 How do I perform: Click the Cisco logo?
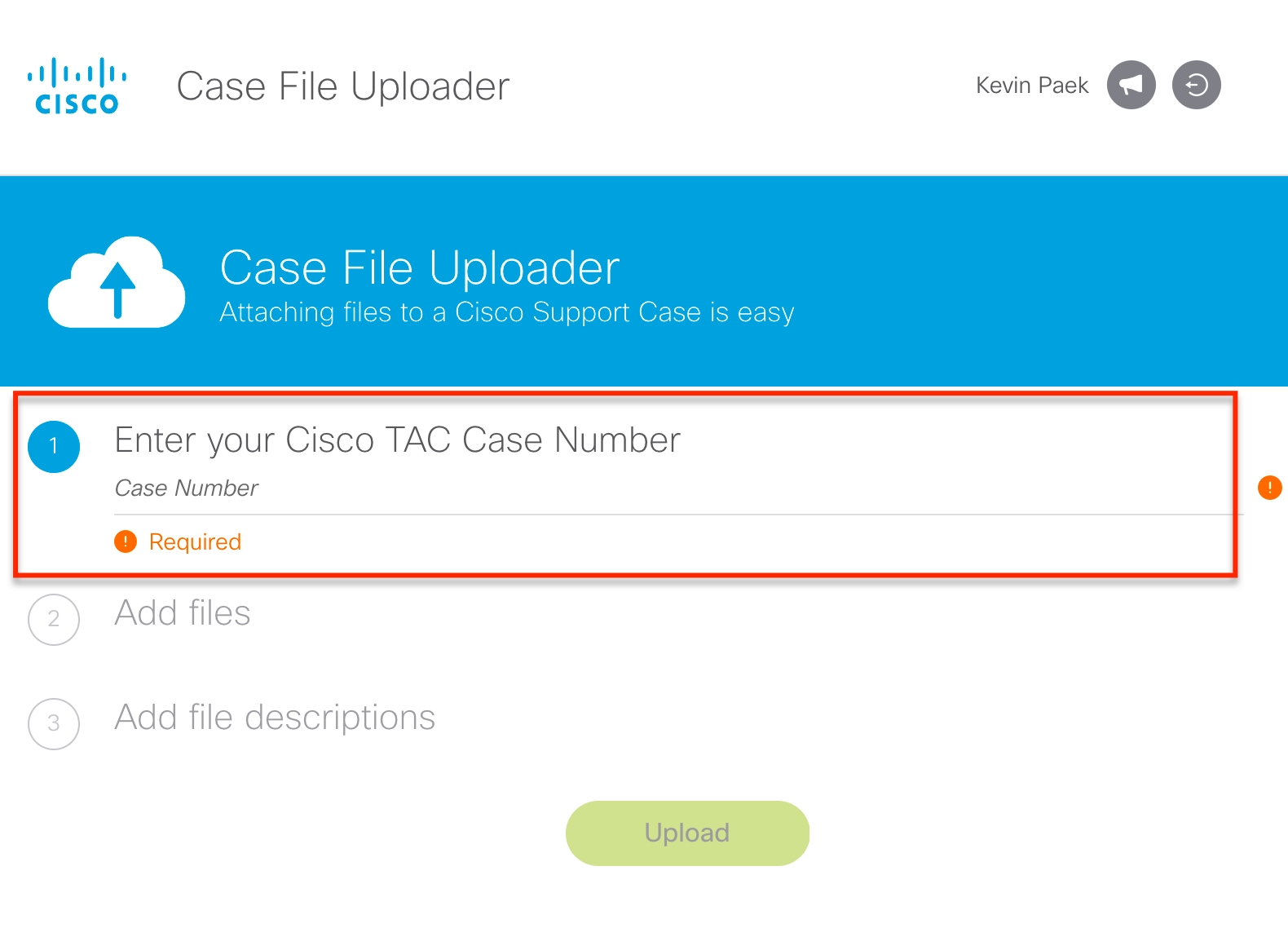coord(77,86)
